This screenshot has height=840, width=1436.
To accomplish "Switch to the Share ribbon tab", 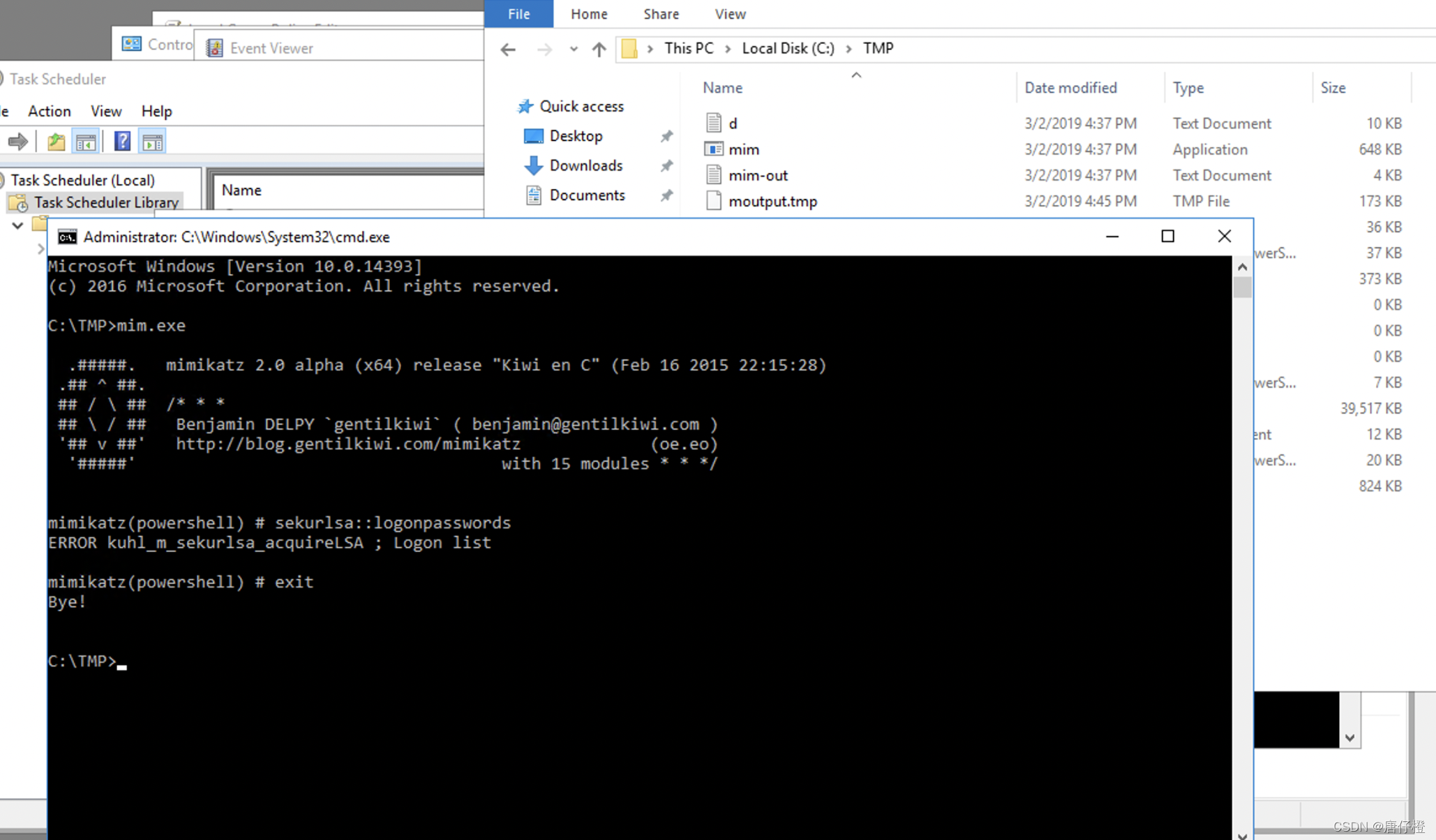I will tap(661, 14).
